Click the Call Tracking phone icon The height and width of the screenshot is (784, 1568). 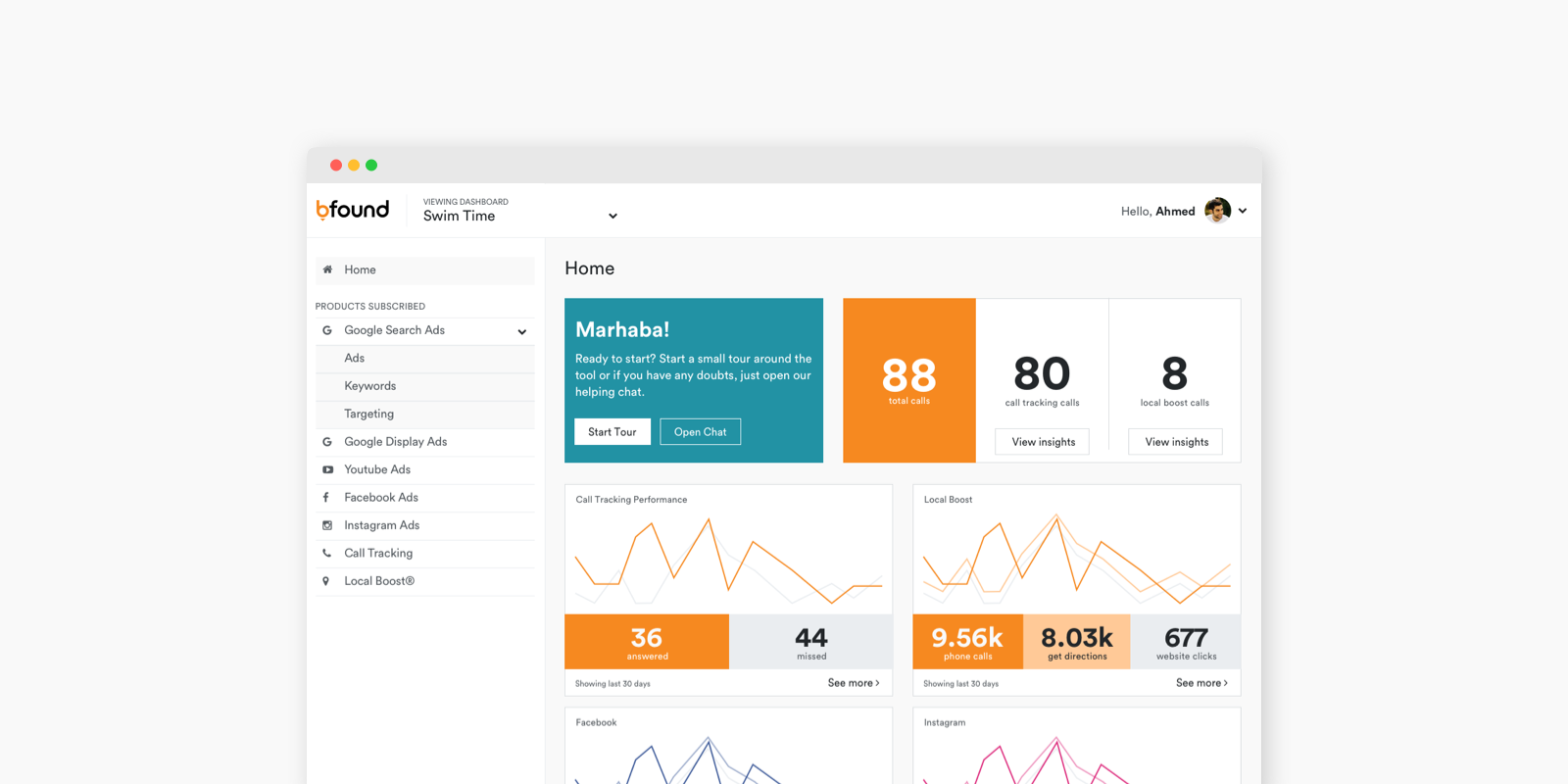pyautogui.click(x=327, y=553)
